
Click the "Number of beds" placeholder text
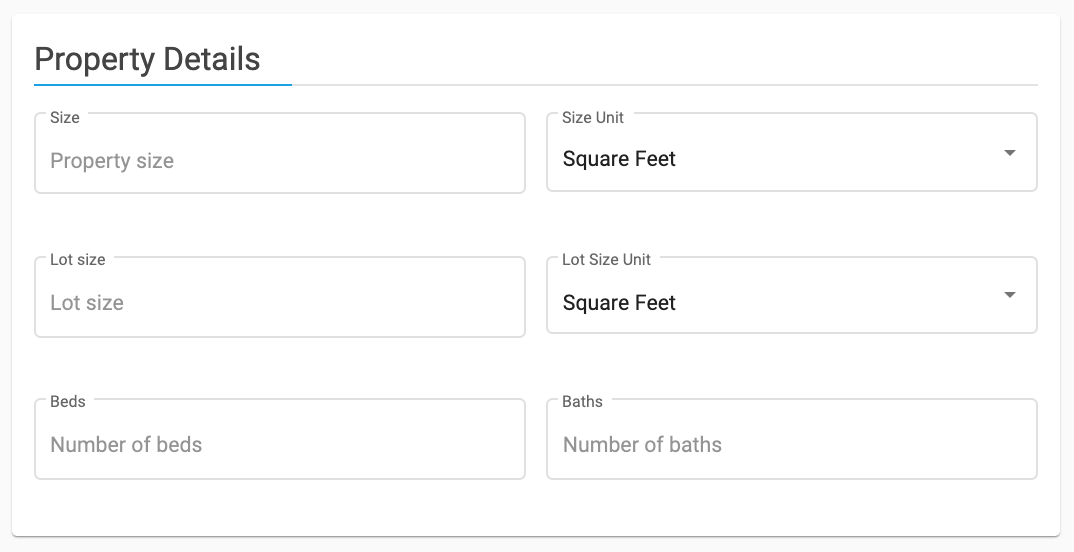(x=126, y=444)
